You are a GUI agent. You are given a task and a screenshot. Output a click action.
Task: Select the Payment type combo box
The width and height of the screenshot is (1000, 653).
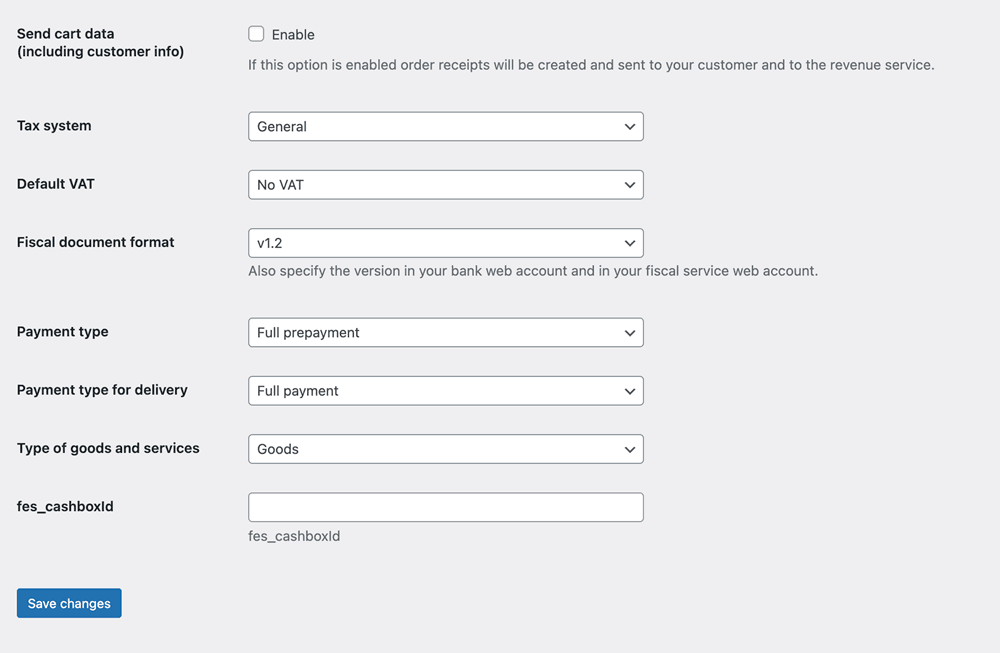point(445,332)
